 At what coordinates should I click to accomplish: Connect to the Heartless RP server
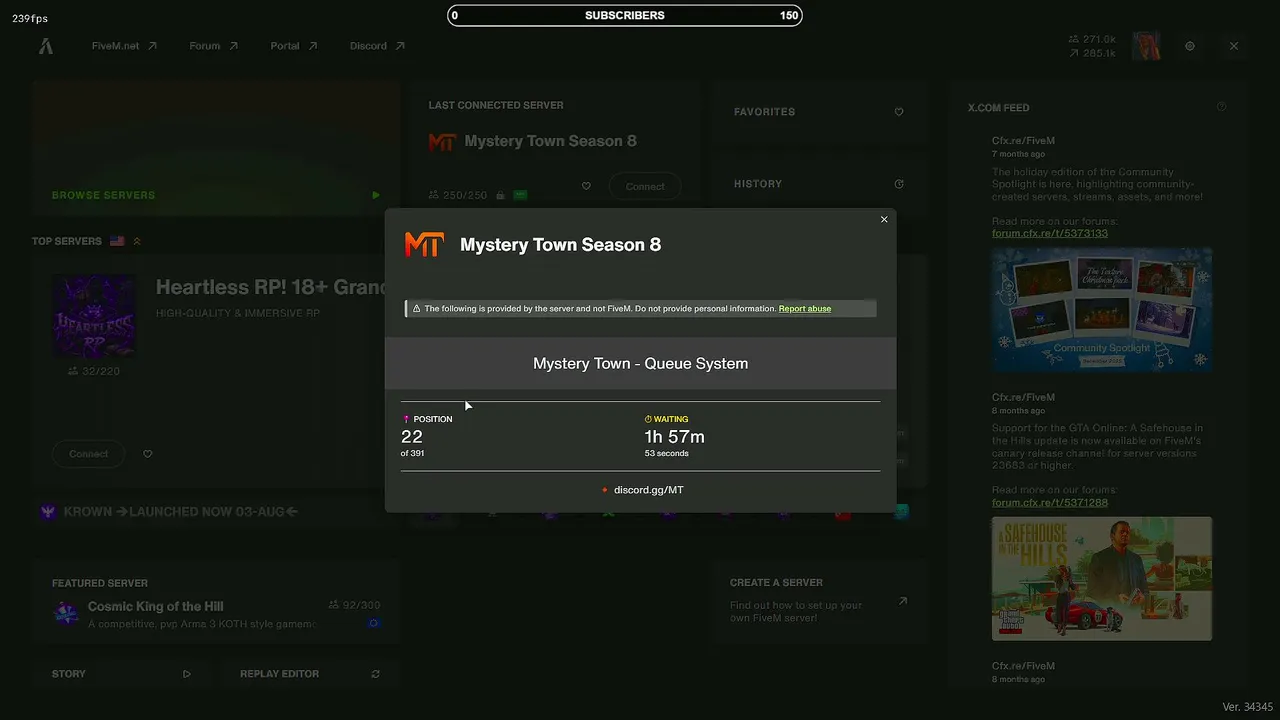88,454
